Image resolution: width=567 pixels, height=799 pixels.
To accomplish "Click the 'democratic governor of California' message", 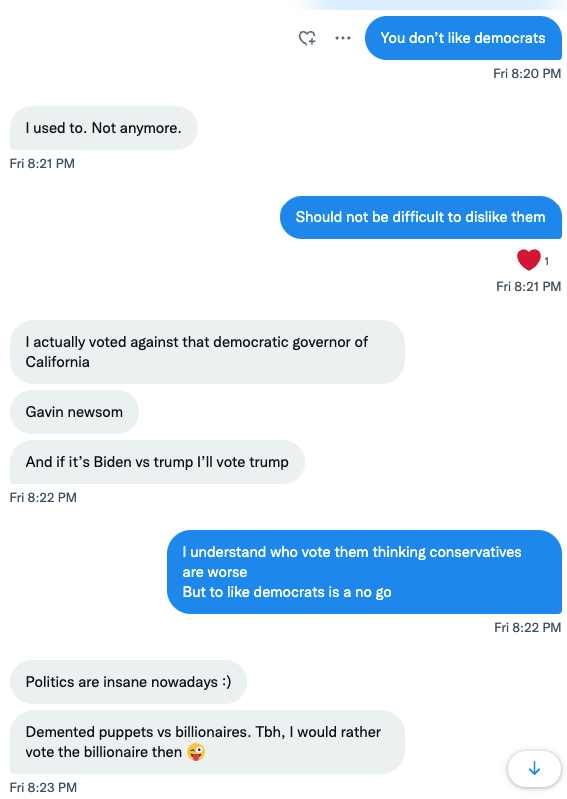I will [207, 352].
